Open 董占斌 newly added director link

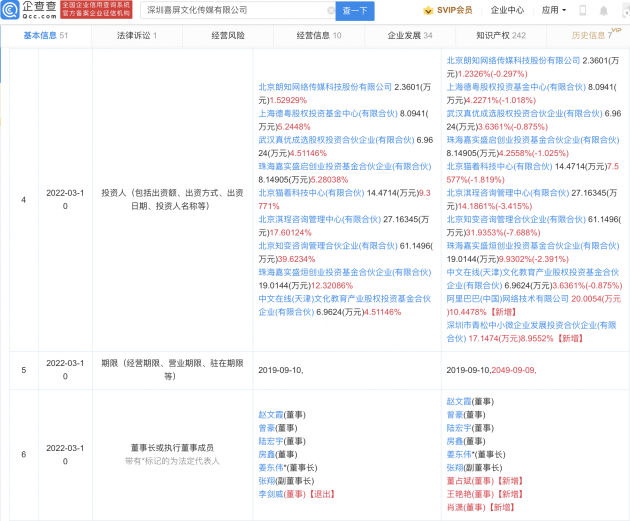click(x=459, y=481)
